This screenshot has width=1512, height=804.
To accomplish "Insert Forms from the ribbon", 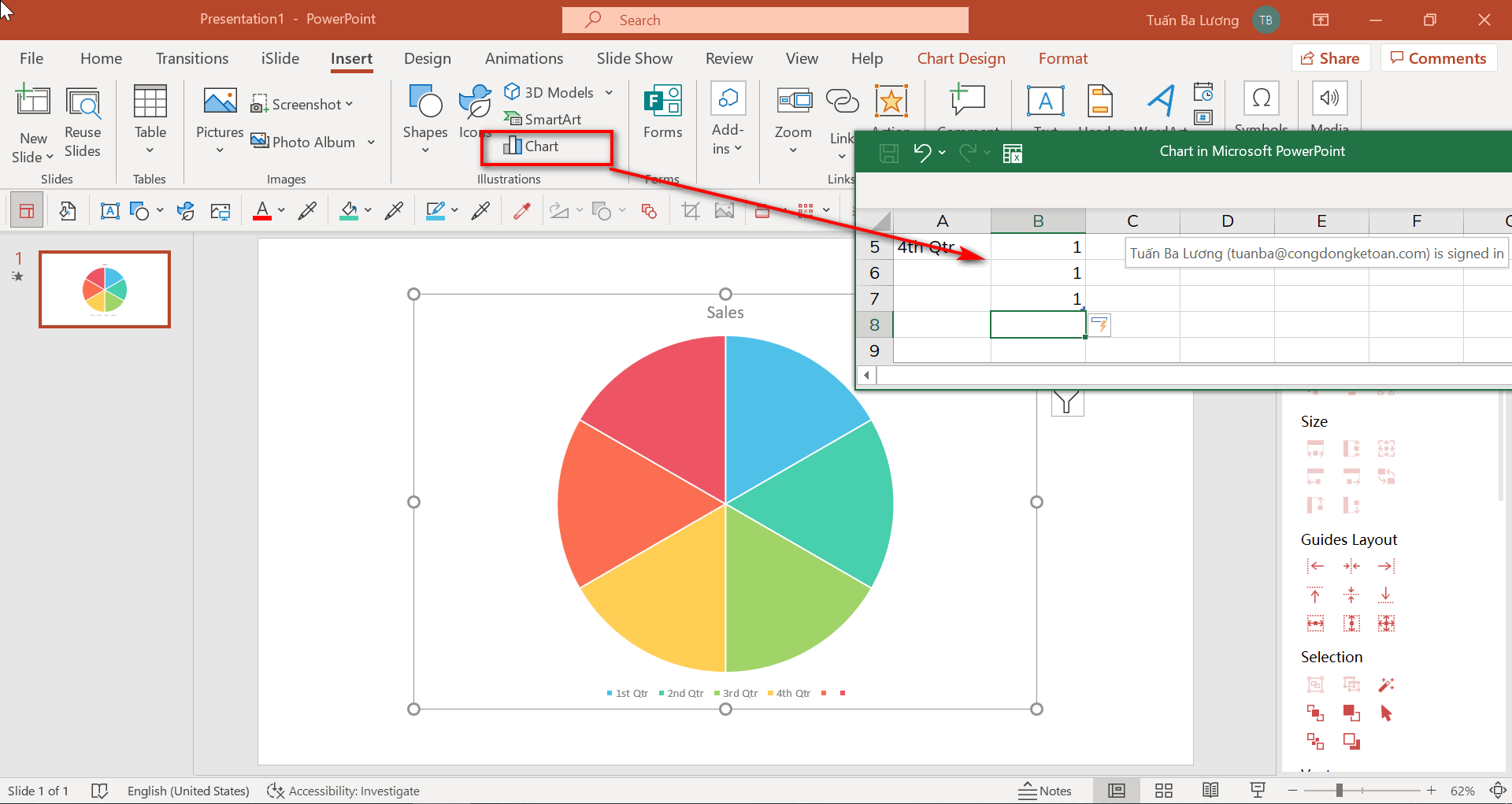I will click(x=662, y=113).
